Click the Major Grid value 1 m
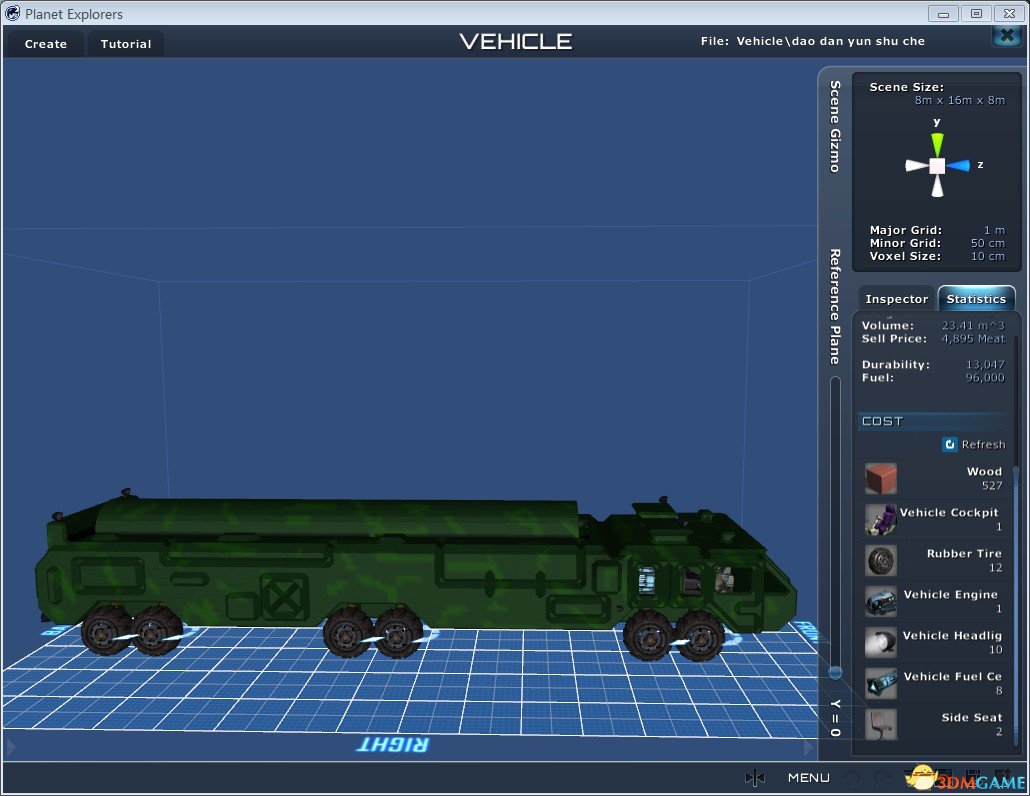The image size is (1030, 796). 994,230
